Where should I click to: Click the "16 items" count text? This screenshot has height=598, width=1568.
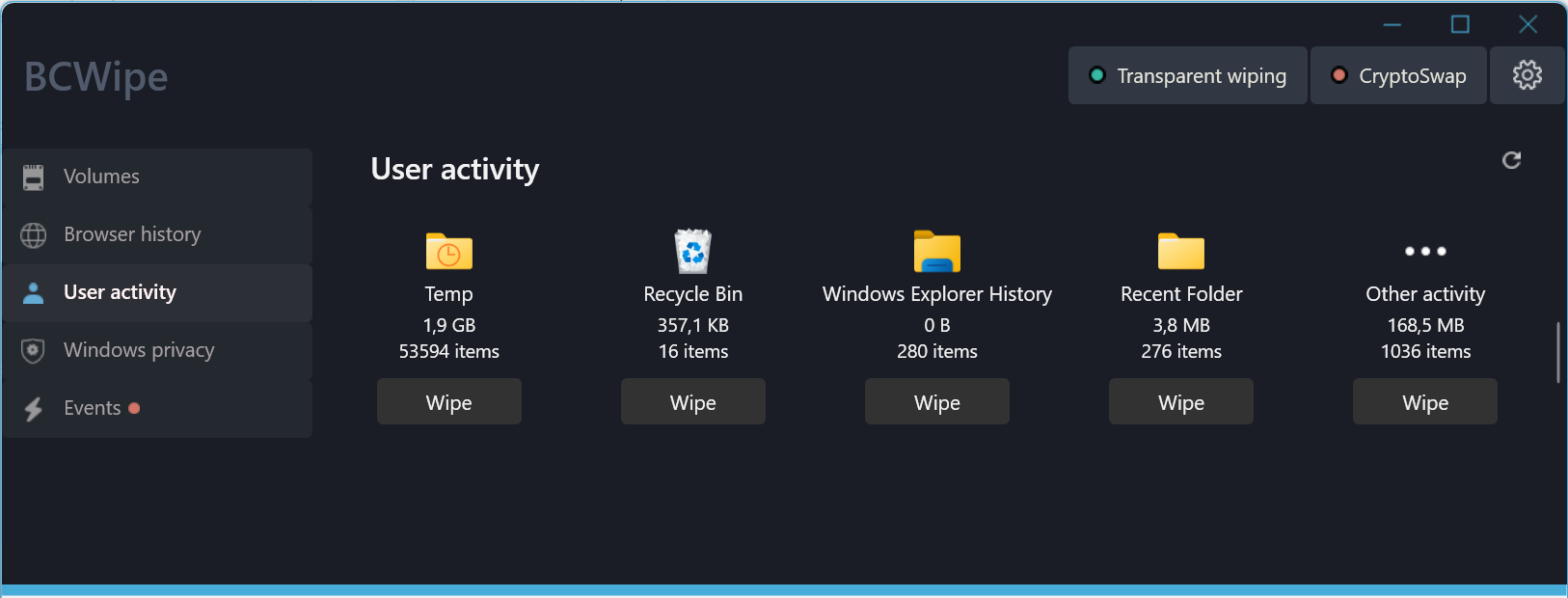click(x=693, y=351)
